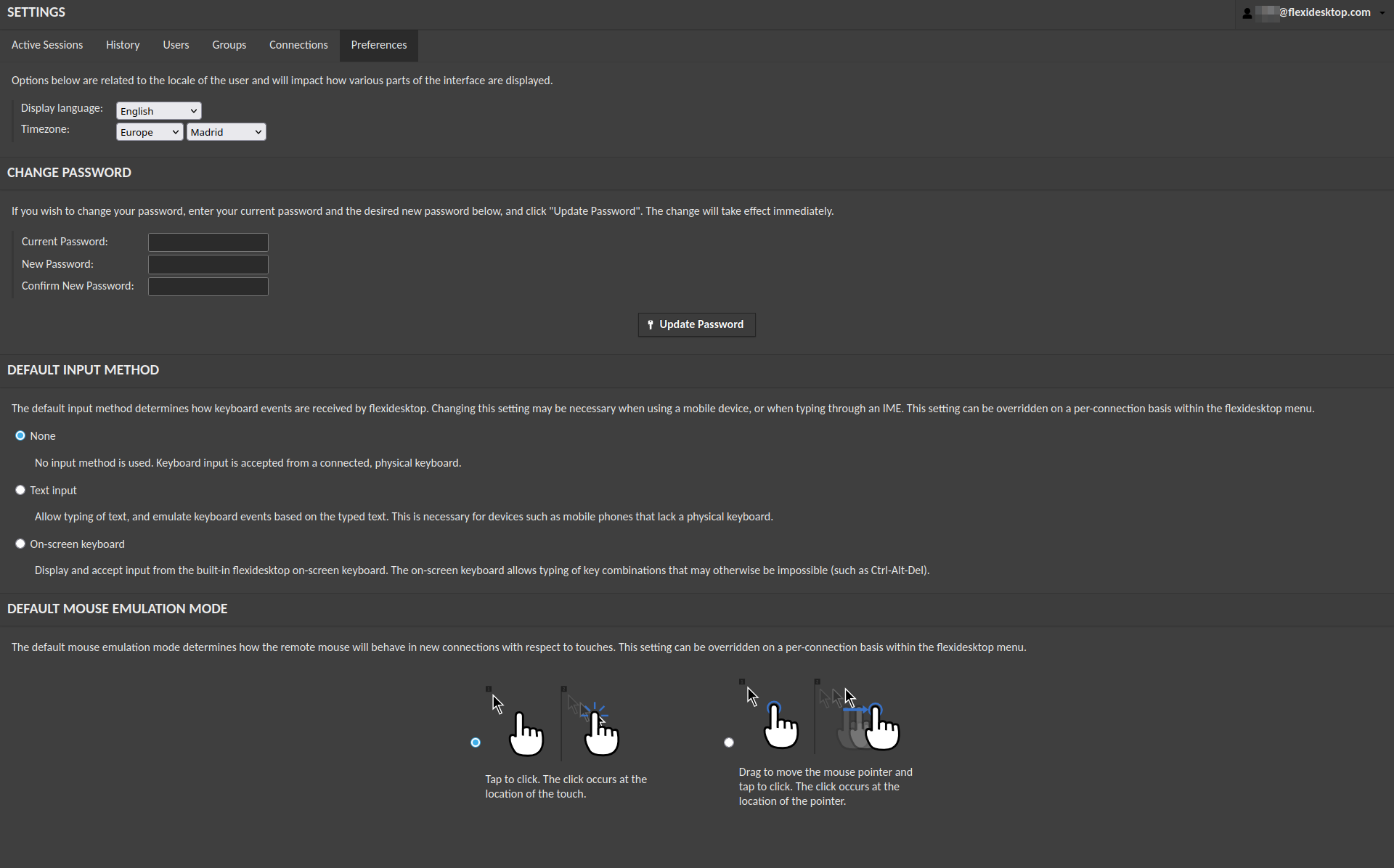Choose the tap to click mouse mode

[x=476, y=742]
